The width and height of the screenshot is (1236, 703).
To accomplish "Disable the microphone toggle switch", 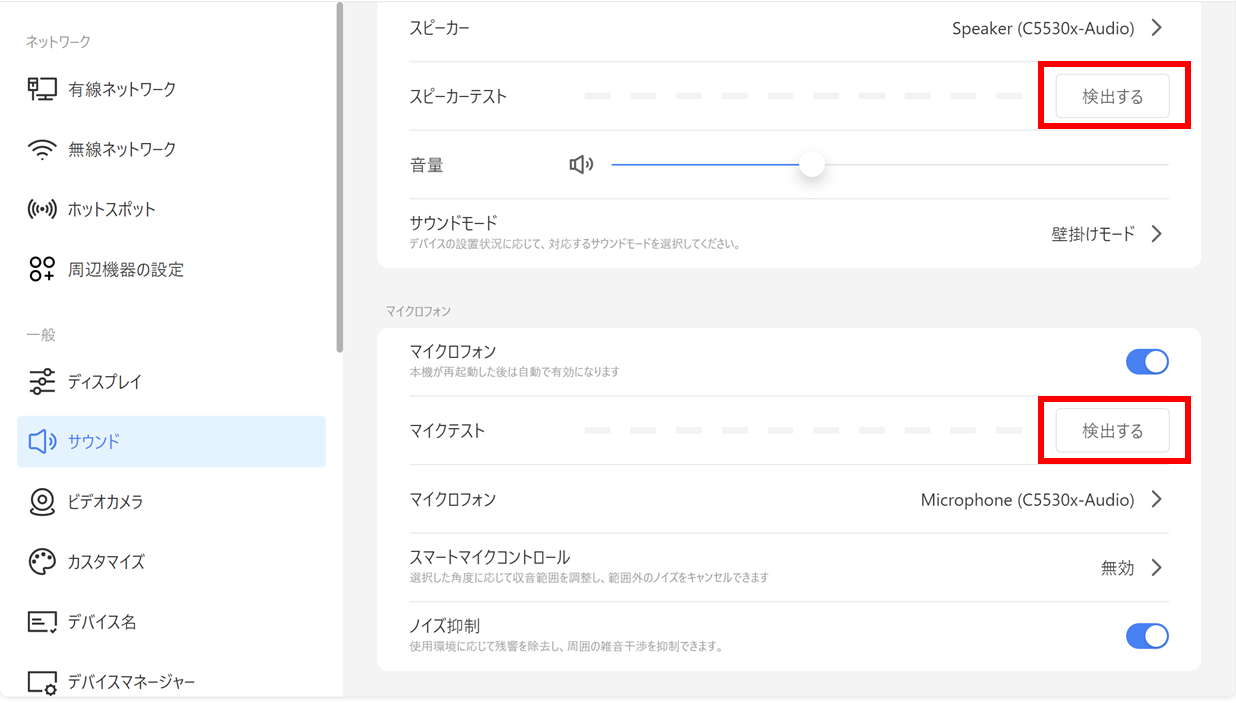I will pyautogui.click(x=1147, y=362).
